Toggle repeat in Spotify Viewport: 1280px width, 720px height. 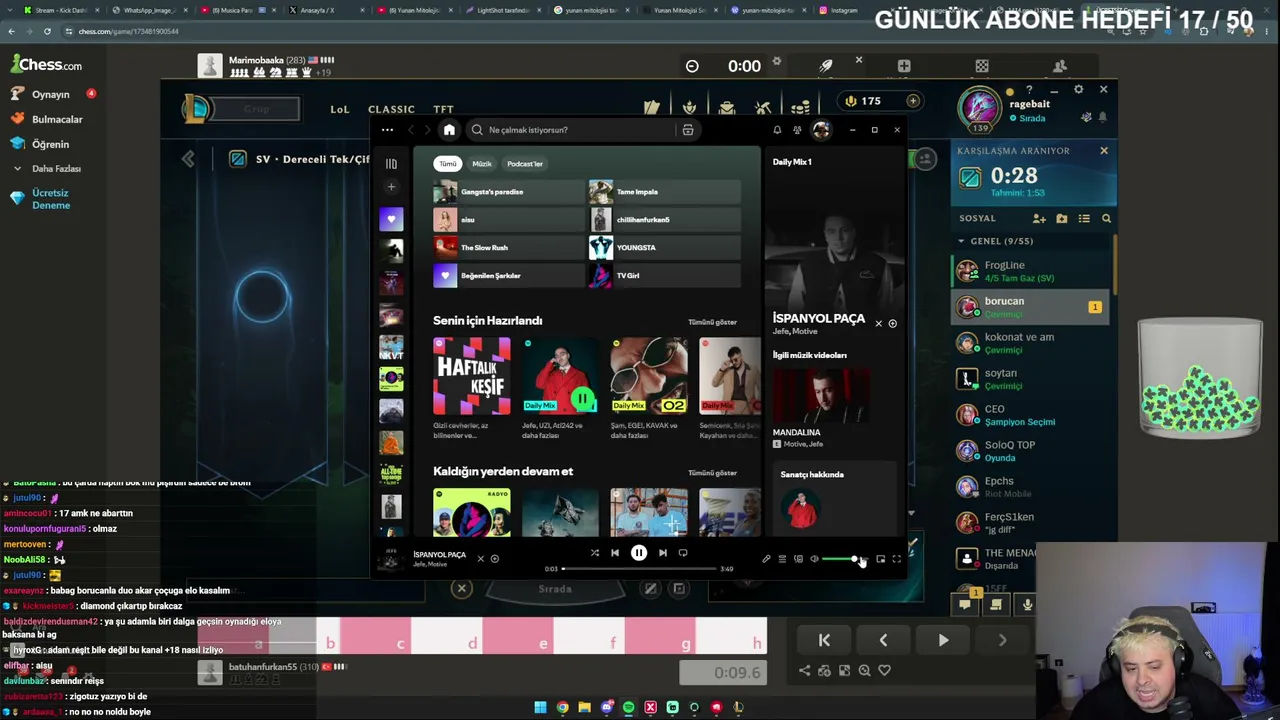(683, 553)
